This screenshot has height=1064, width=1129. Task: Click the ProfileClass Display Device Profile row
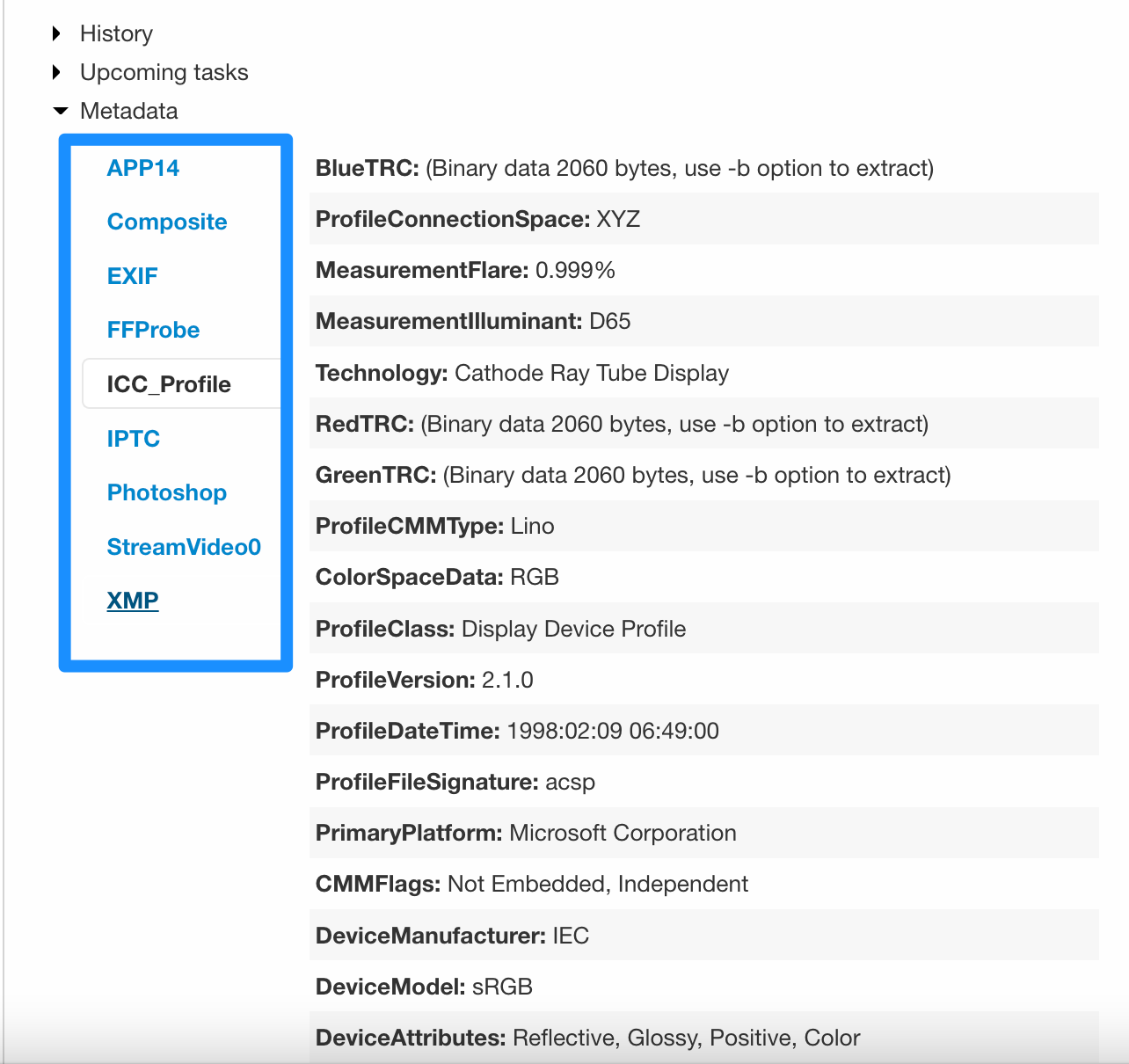[x=704, y=629]
